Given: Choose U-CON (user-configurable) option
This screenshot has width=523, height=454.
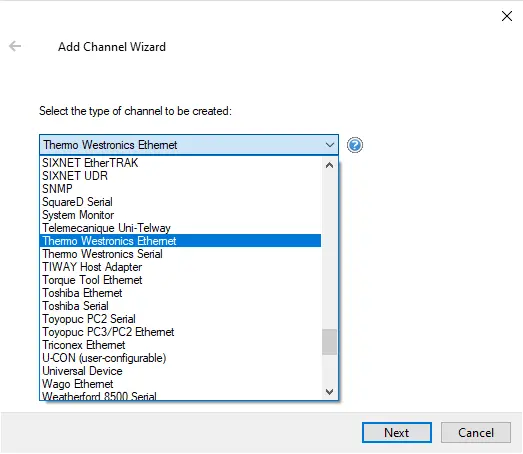Looking at the screenshot, I should coord(180,358).
